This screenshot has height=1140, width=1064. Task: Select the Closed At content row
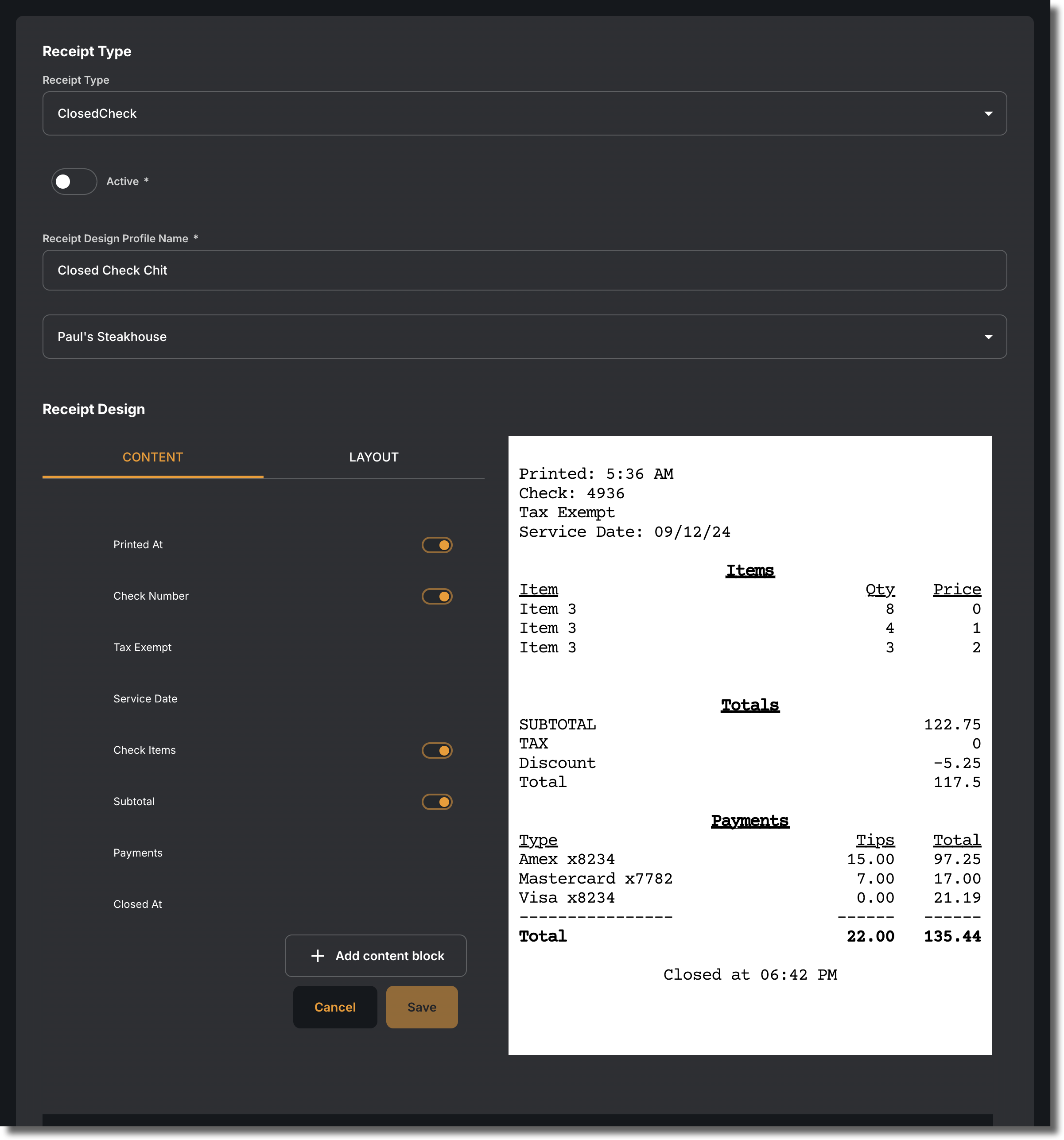(x=138, y=904)
